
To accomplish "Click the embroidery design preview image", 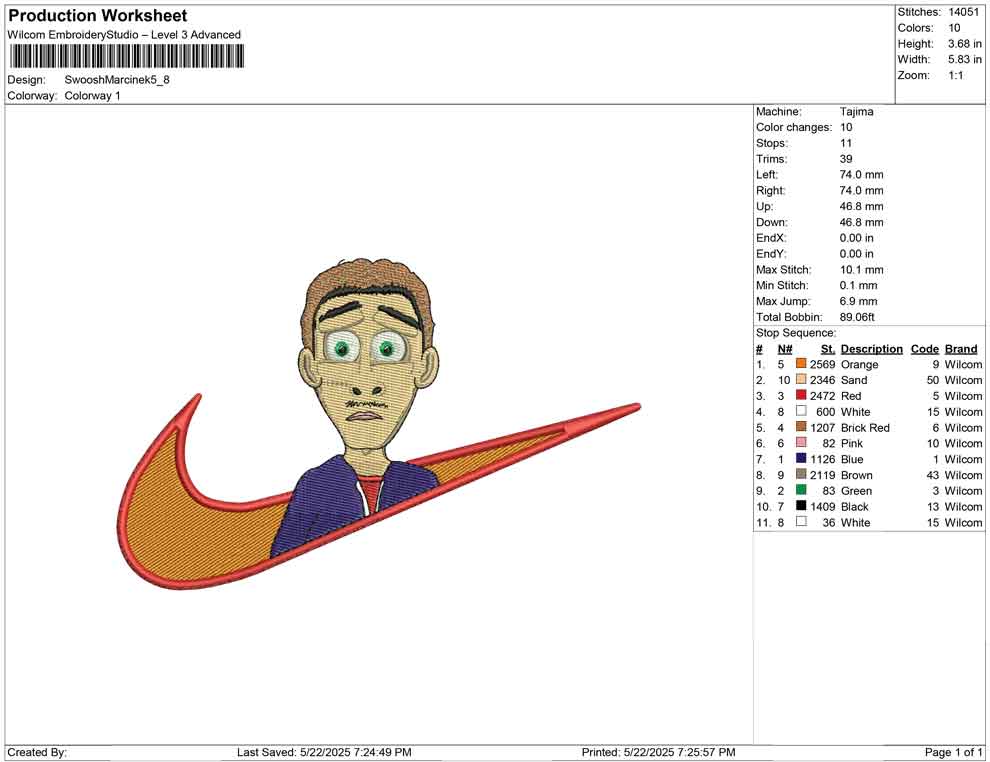I will click(x=379, y=424).
